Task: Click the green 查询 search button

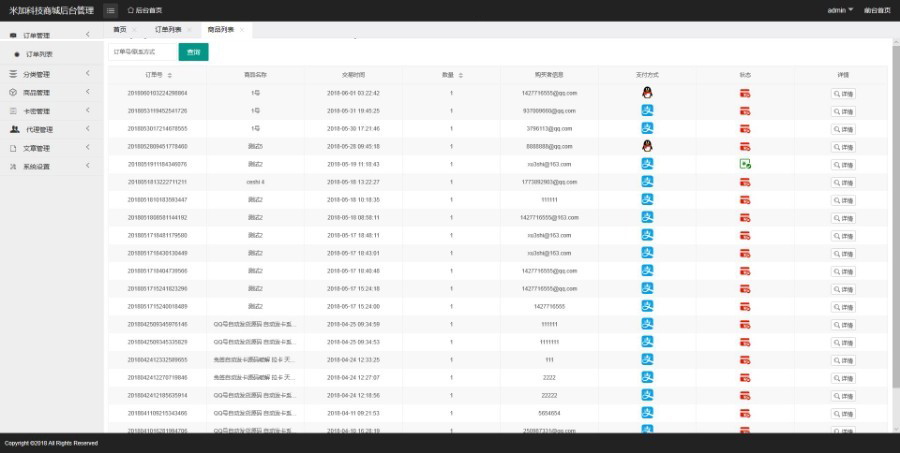Action: click(193, 52)
